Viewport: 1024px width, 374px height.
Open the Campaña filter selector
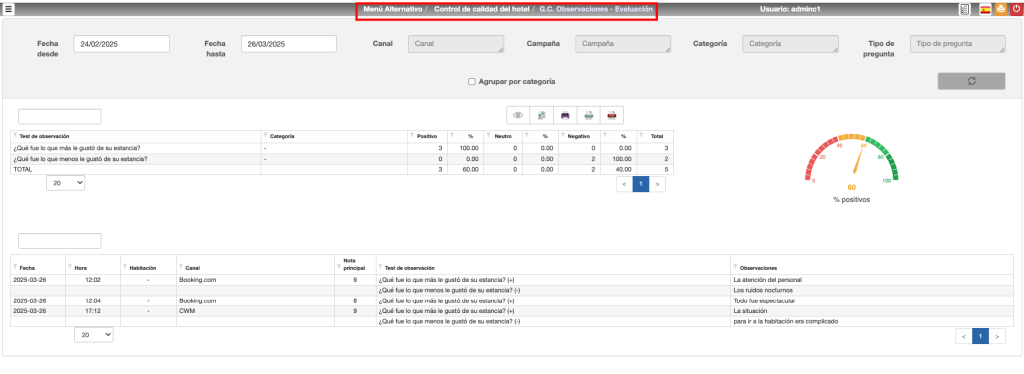click(623, 44)
